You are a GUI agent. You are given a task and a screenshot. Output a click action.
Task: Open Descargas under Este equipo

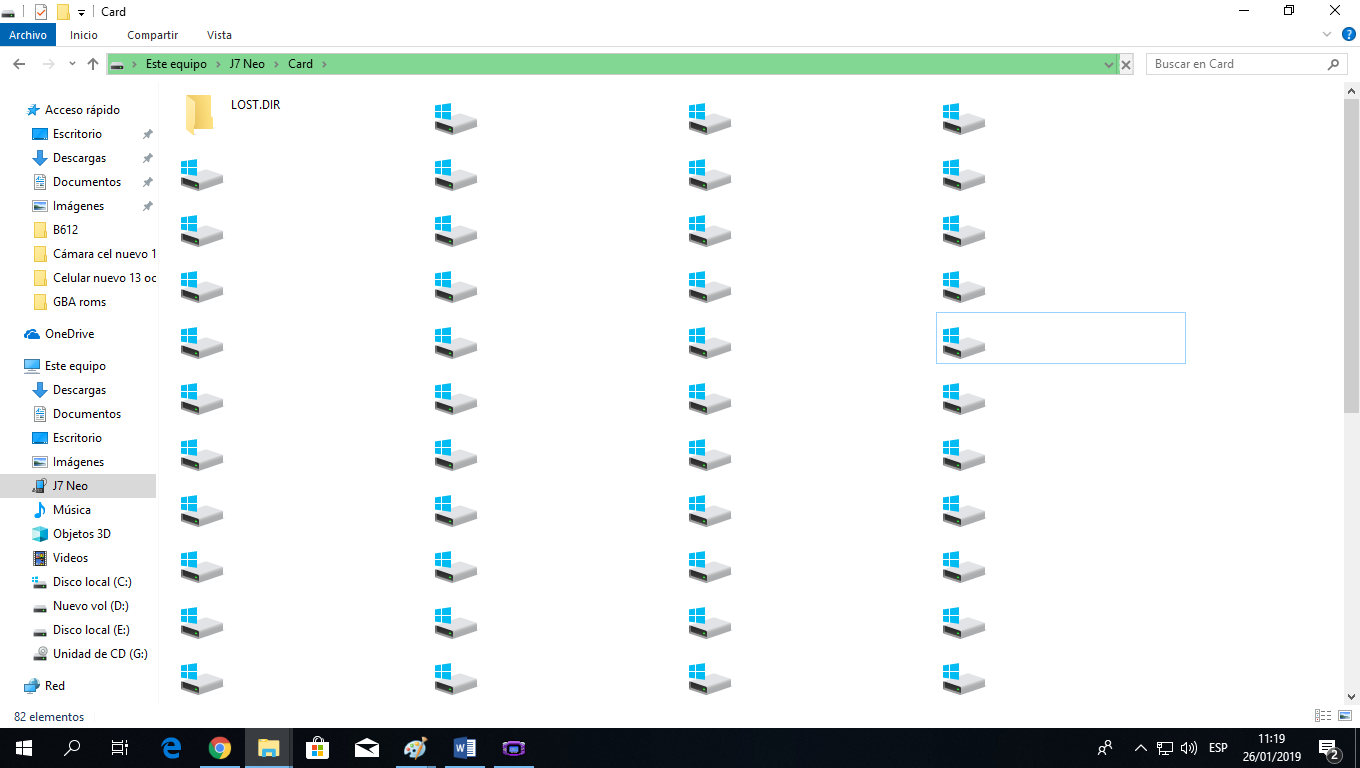point(79,390)
